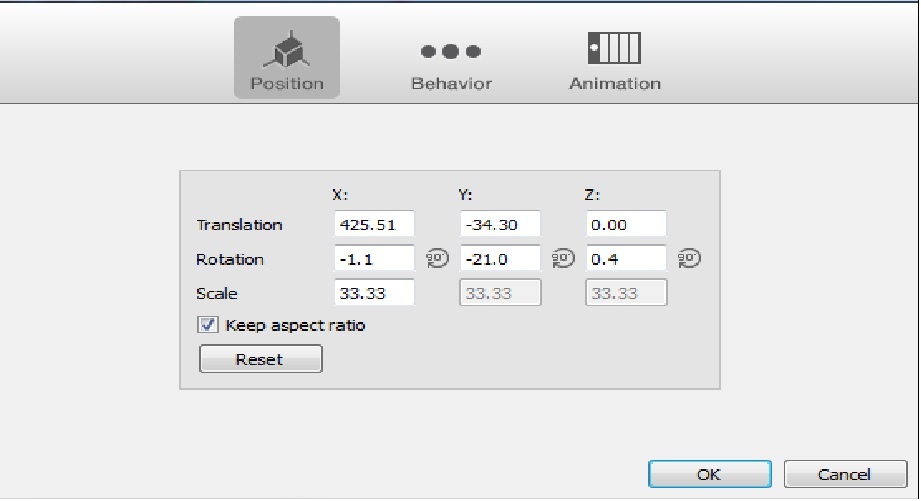Click the Rotation Y field
Screen dimensions: 921x501
[x=500, y=259]
